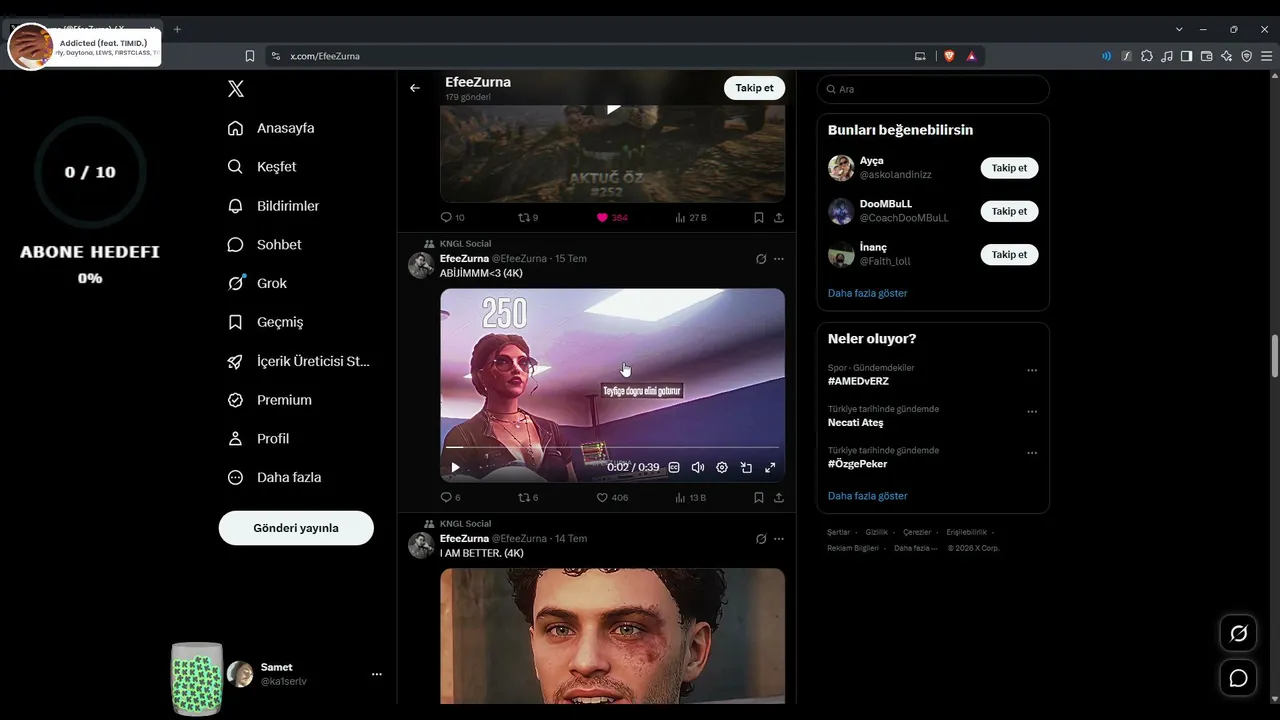Click Daha fazla göster under suggestions
The height and width of the screenshot is (720, 1280).
tap(868, 293)
